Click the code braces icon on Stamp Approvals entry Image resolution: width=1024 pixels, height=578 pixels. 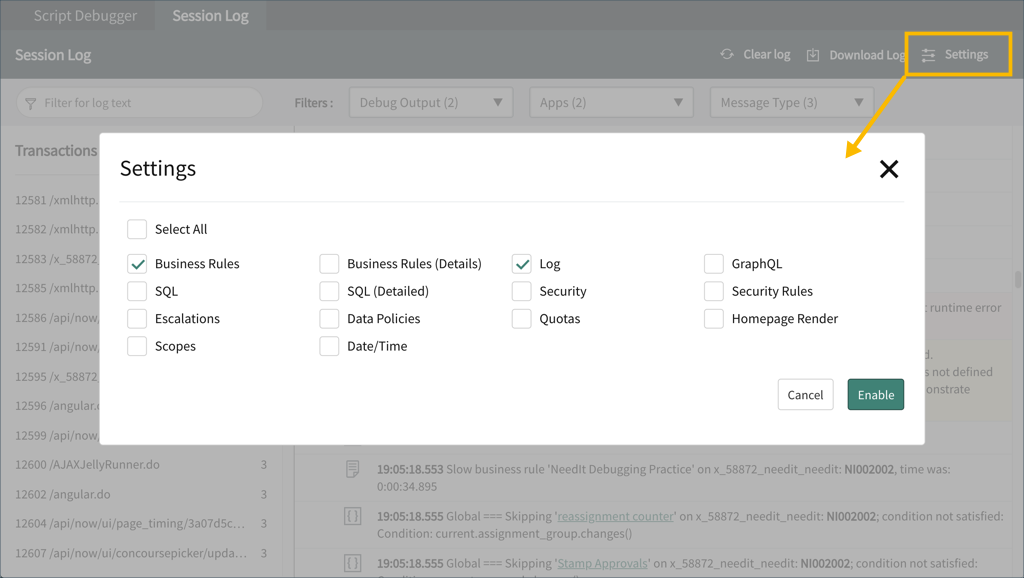pyautogui.click(x=351, y=563)
